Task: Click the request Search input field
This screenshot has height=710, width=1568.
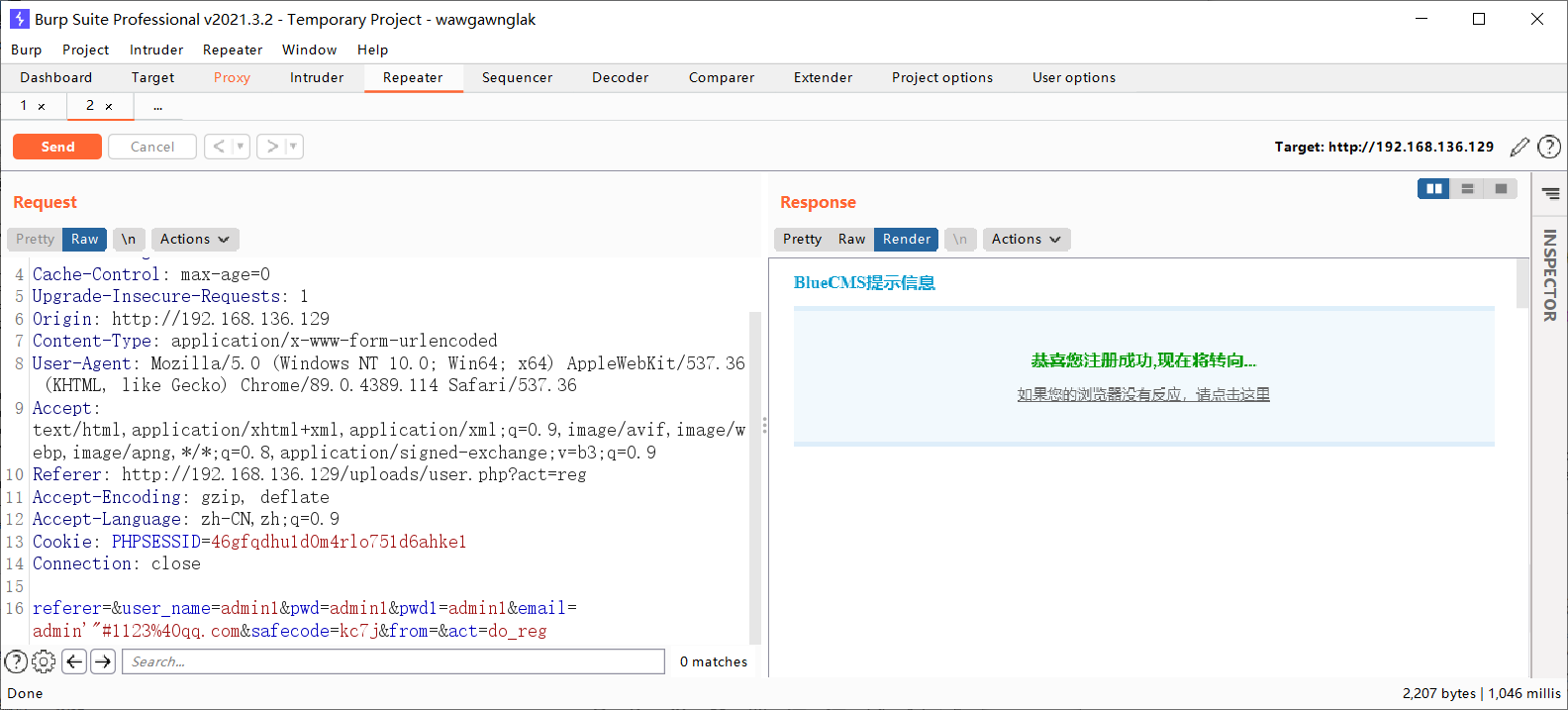Action: [393, 661]
